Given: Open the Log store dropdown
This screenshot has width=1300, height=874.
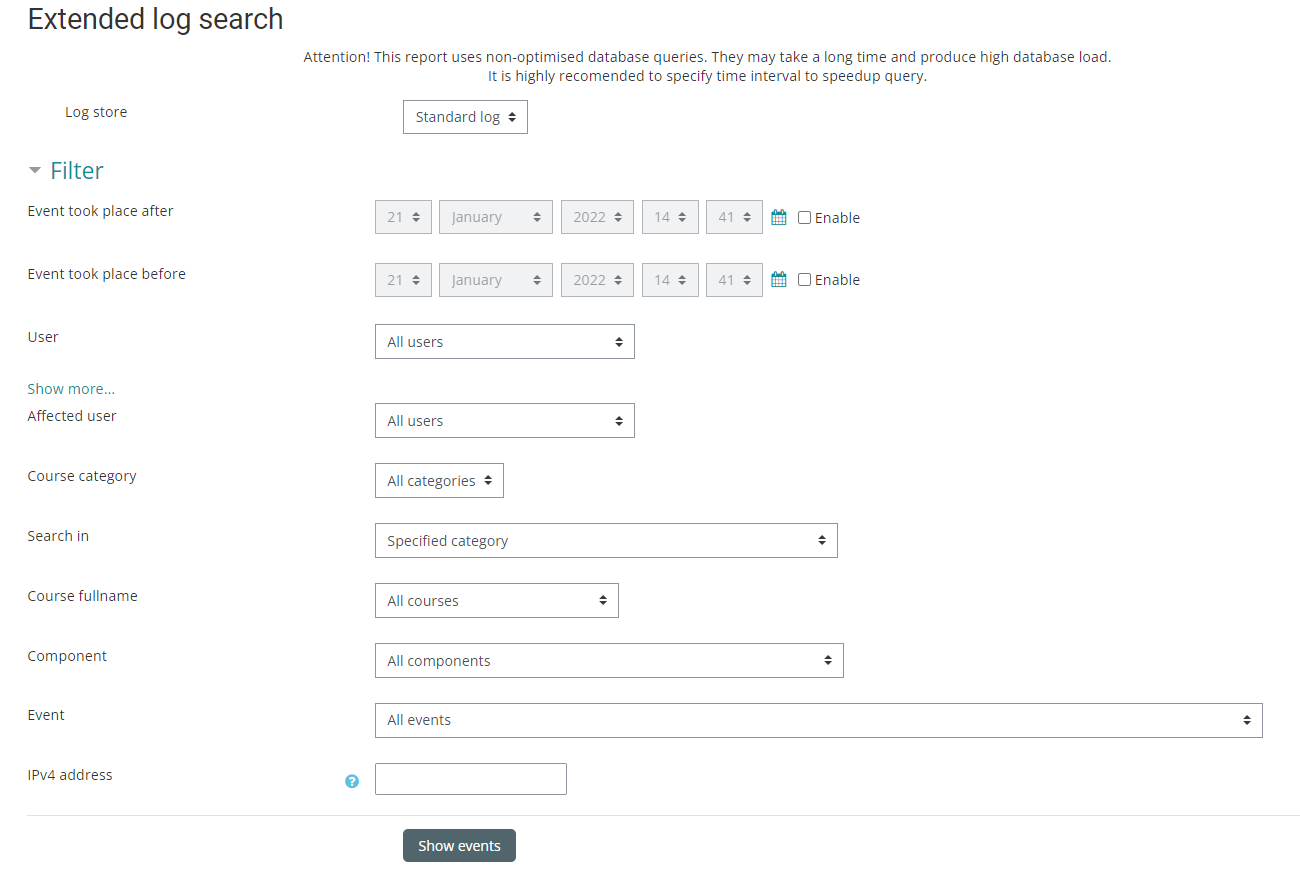Looking at the screenshot, I should click(465, 117).
